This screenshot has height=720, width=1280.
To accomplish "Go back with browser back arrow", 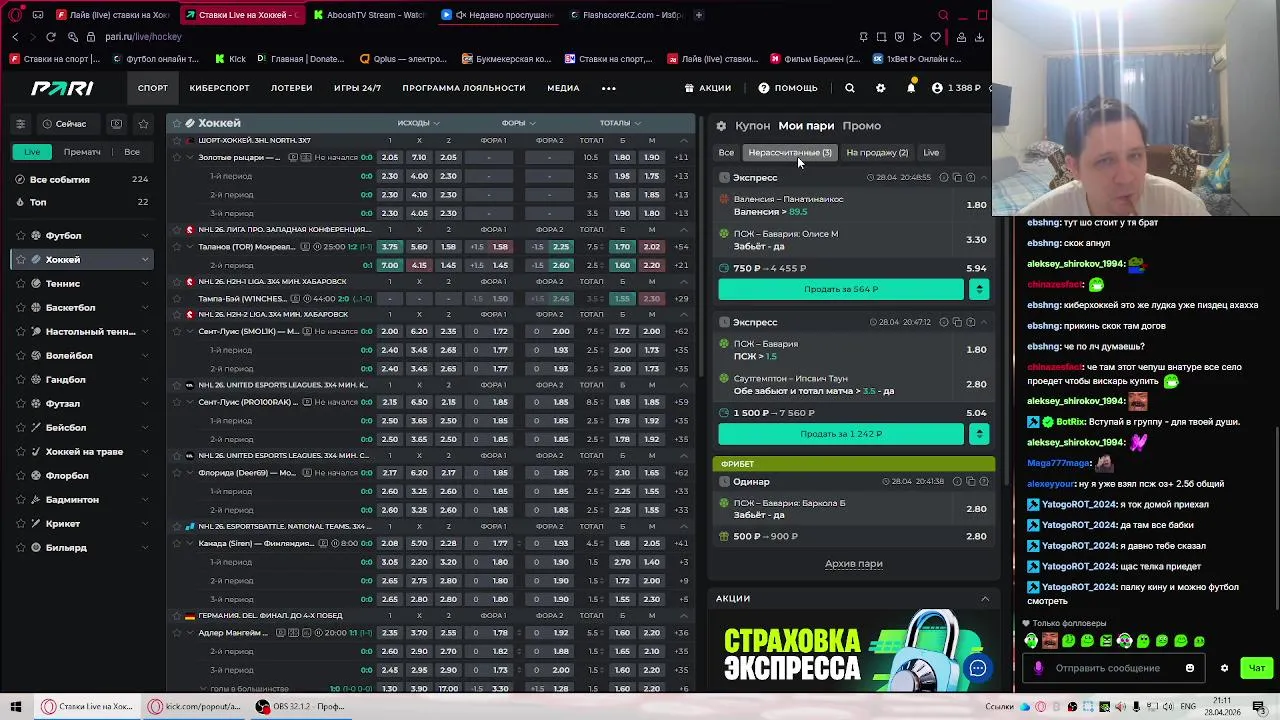I will (15, 37).
